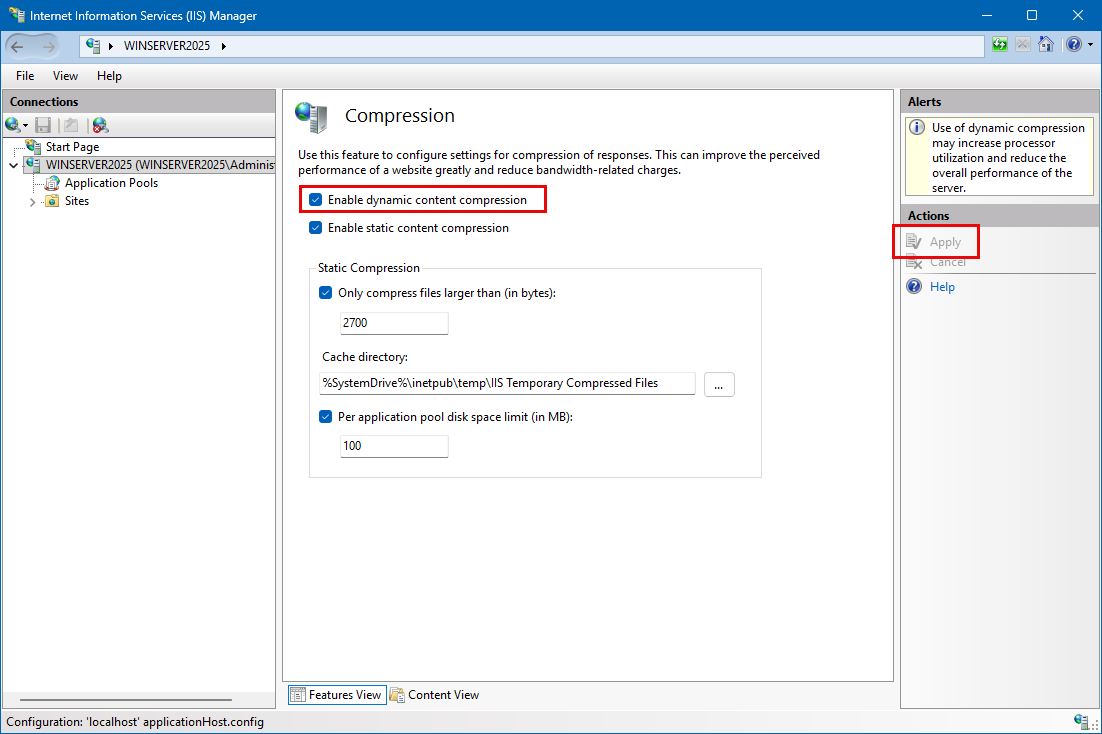Screen dimensions: 1102x734
Task: Click the minimum file size field showing 2700
Action: click(x=394, y=323)
